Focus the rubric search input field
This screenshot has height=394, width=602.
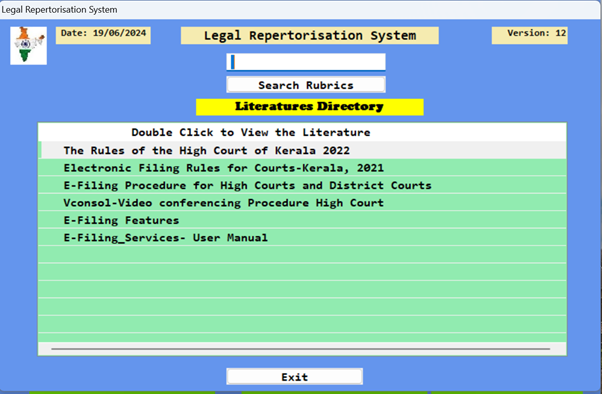click(x=306, y=62)
